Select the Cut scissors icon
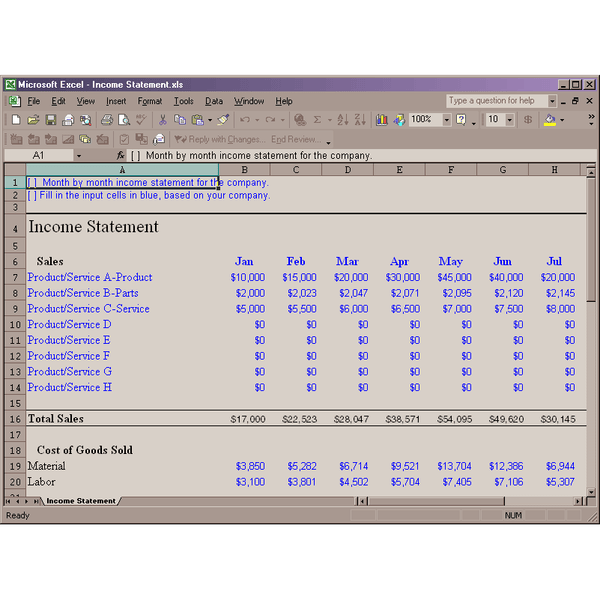The height and width of the screenshot is (600, 600). [162, 120]
